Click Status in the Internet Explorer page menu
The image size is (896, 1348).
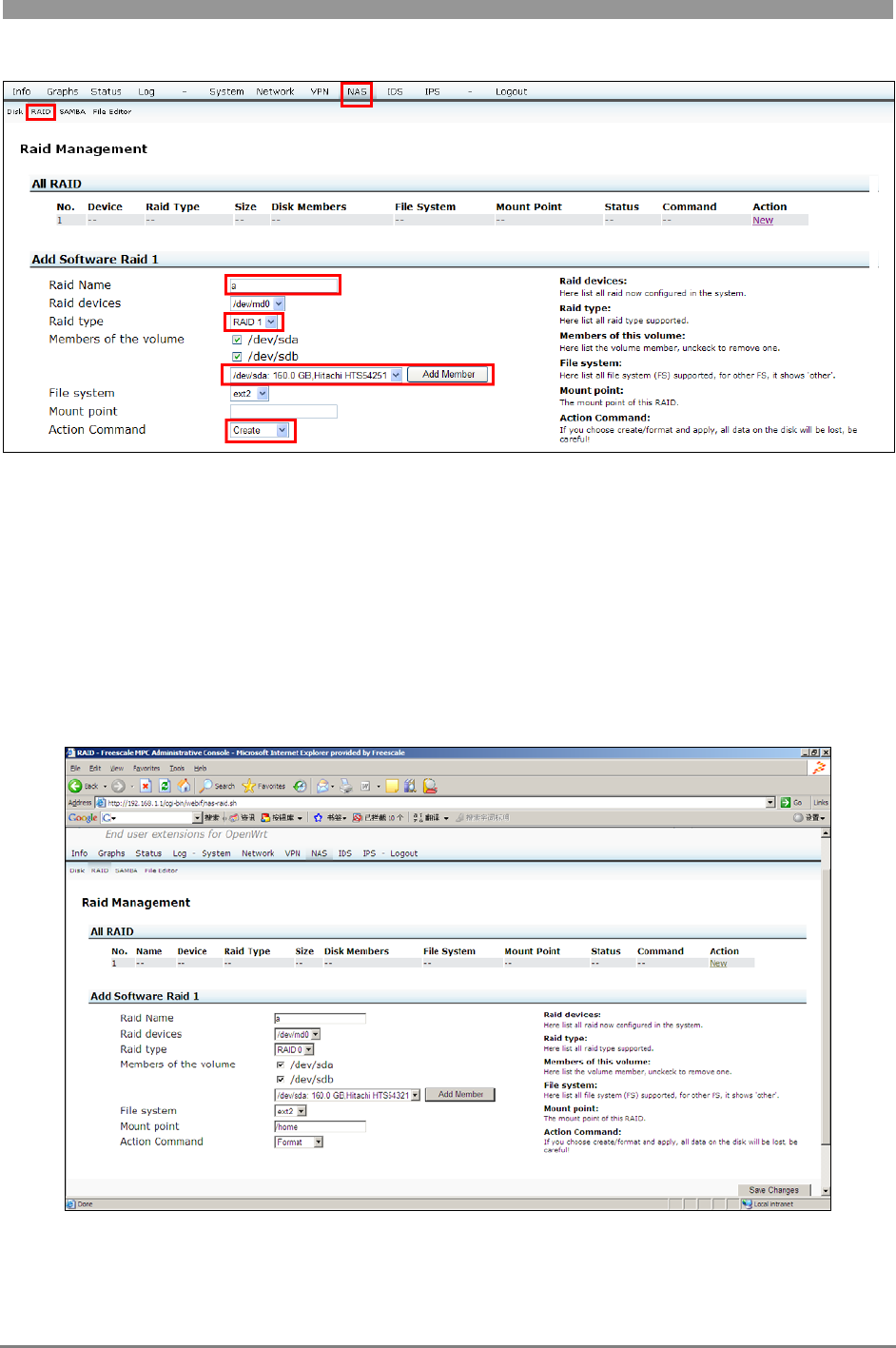tap(148, 853)
